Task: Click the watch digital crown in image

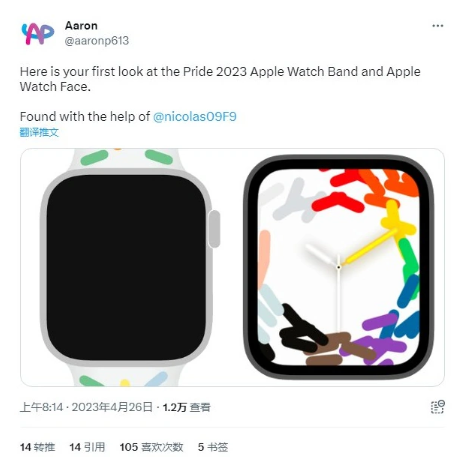Action: pos(214,229)
